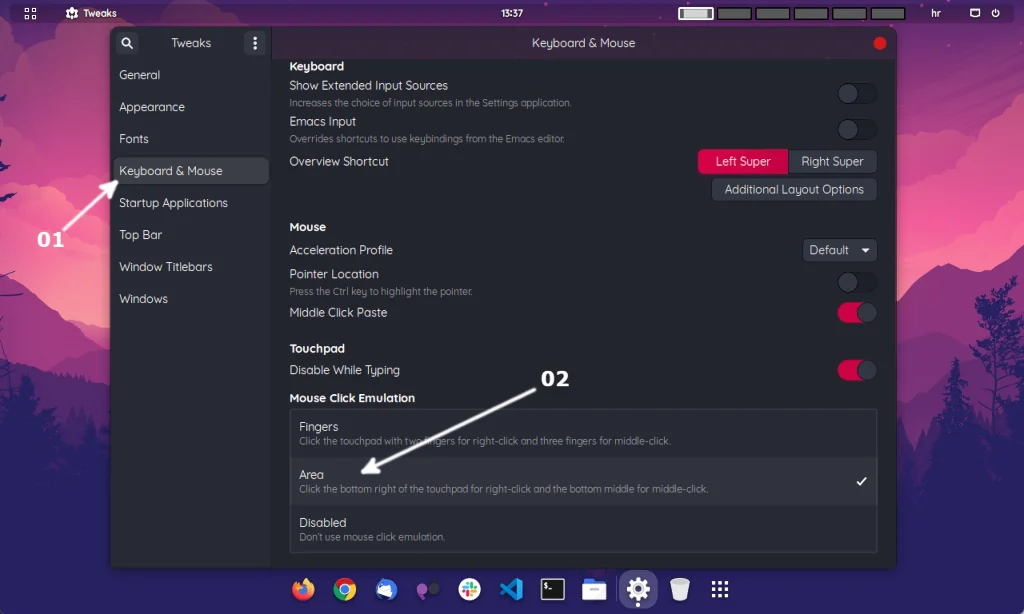The height and width of the screenshot is (614, 1024).
Task: Open the Thunderbird mail client
Action: pyautogui.click(x=386, y=589)
